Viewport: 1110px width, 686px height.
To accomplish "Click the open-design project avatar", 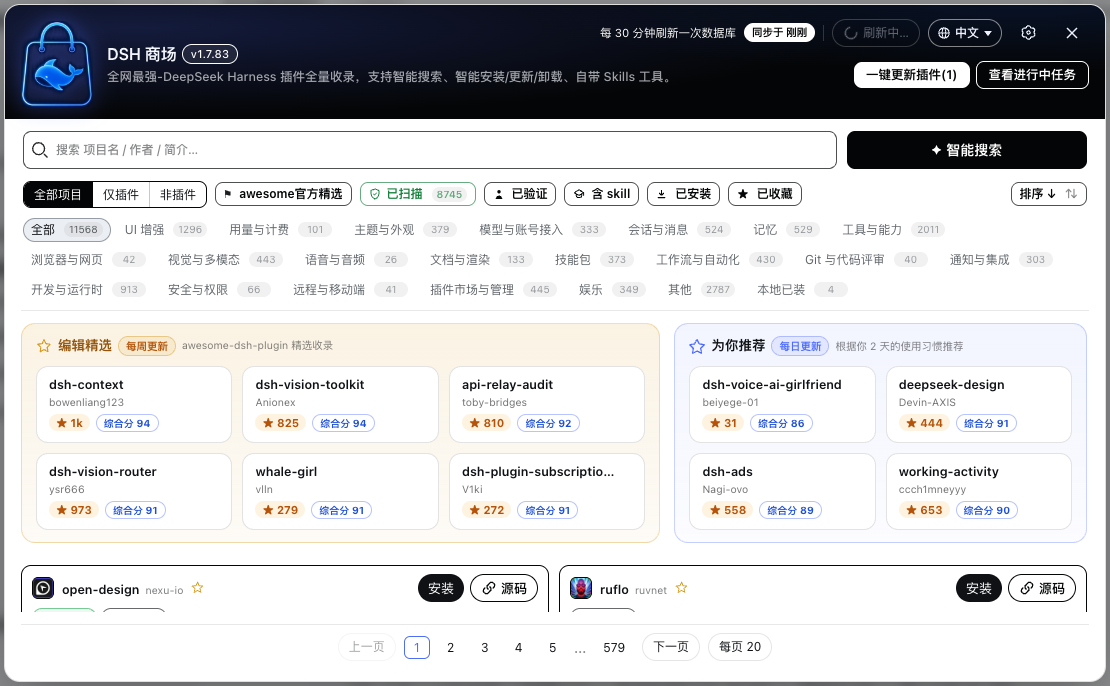I will pos(43,588).
